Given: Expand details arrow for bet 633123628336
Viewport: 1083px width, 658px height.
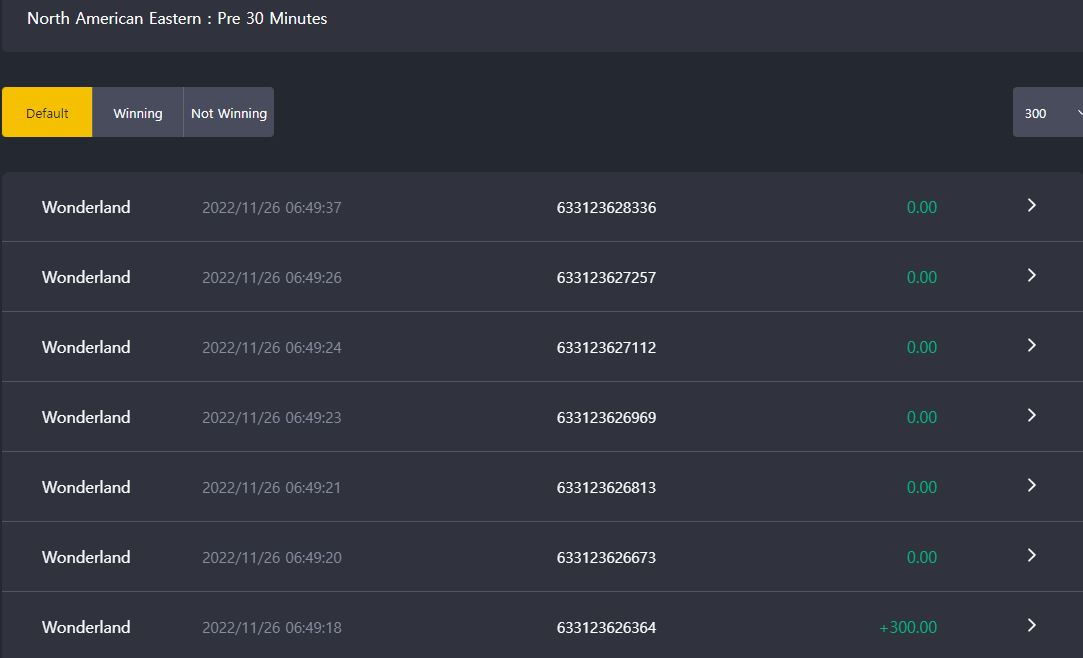Looking at the screenshot, I should [x=1031, y=205].
